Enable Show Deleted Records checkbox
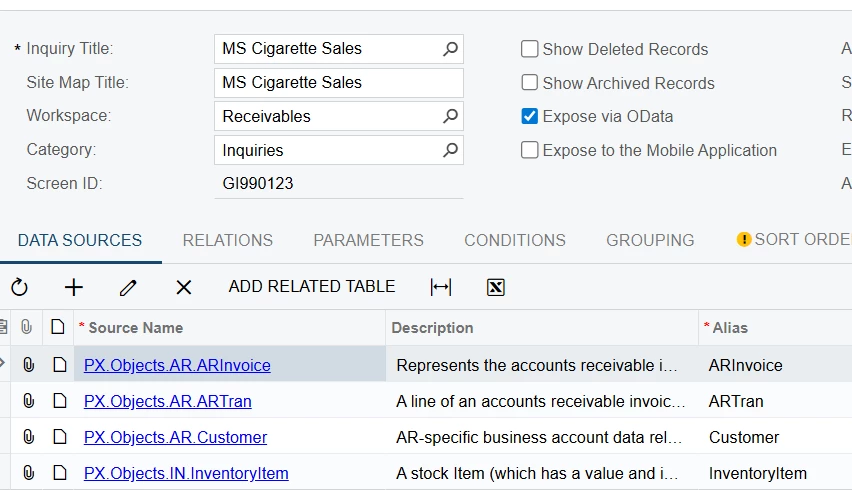Screen dimensions: 852x490 tap(530, 49)
